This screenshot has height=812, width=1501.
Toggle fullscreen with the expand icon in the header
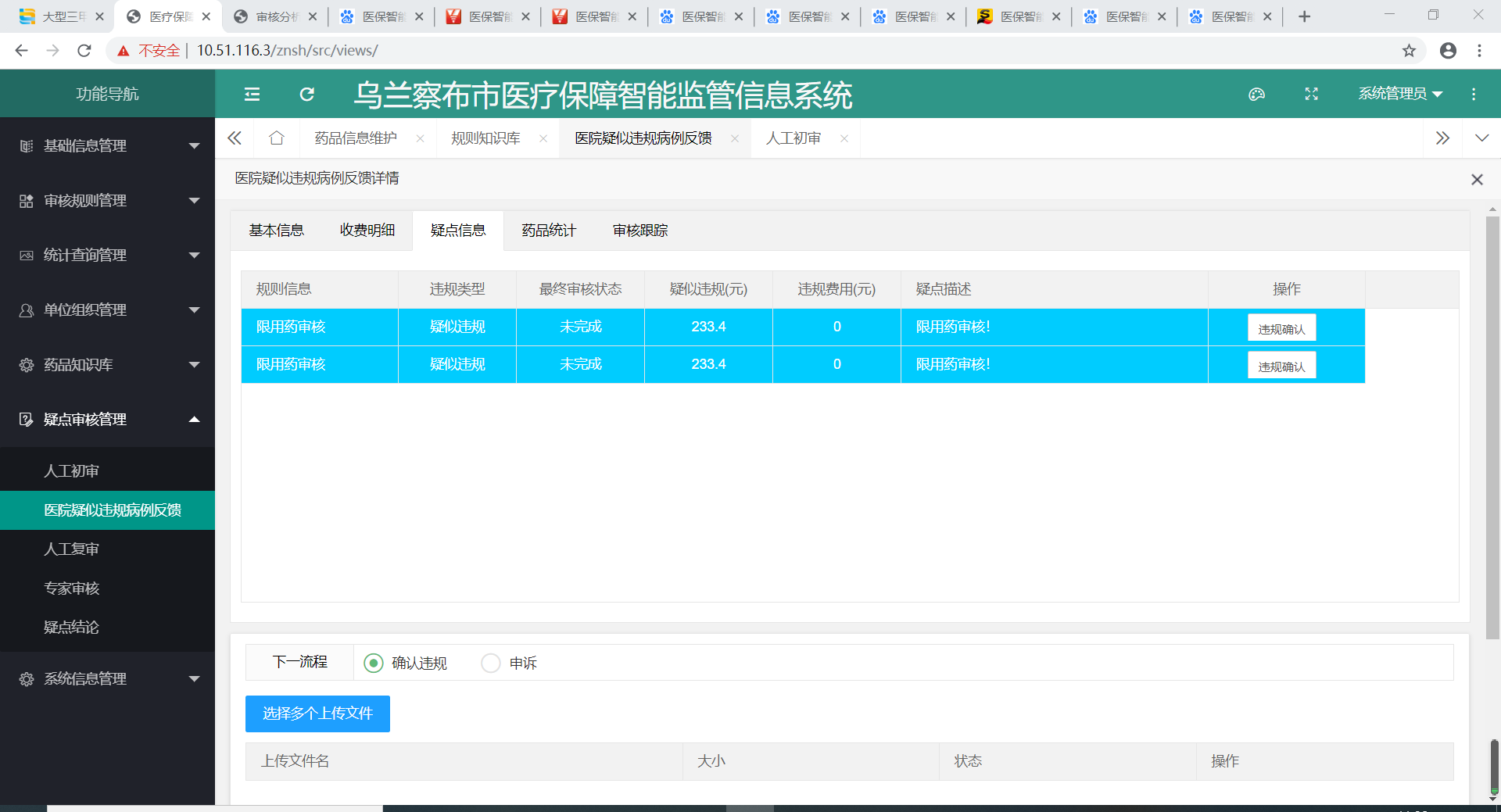1312,94
